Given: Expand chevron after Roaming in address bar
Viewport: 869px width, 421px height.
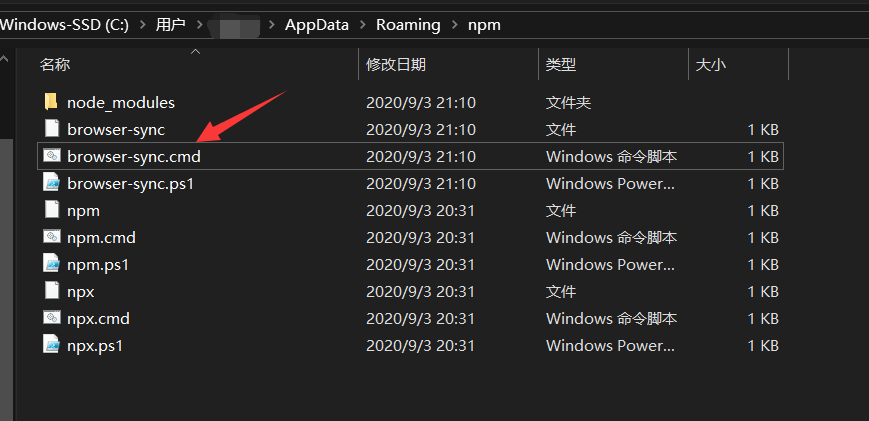Looking at the screenshot, I should tap(454, 25).
